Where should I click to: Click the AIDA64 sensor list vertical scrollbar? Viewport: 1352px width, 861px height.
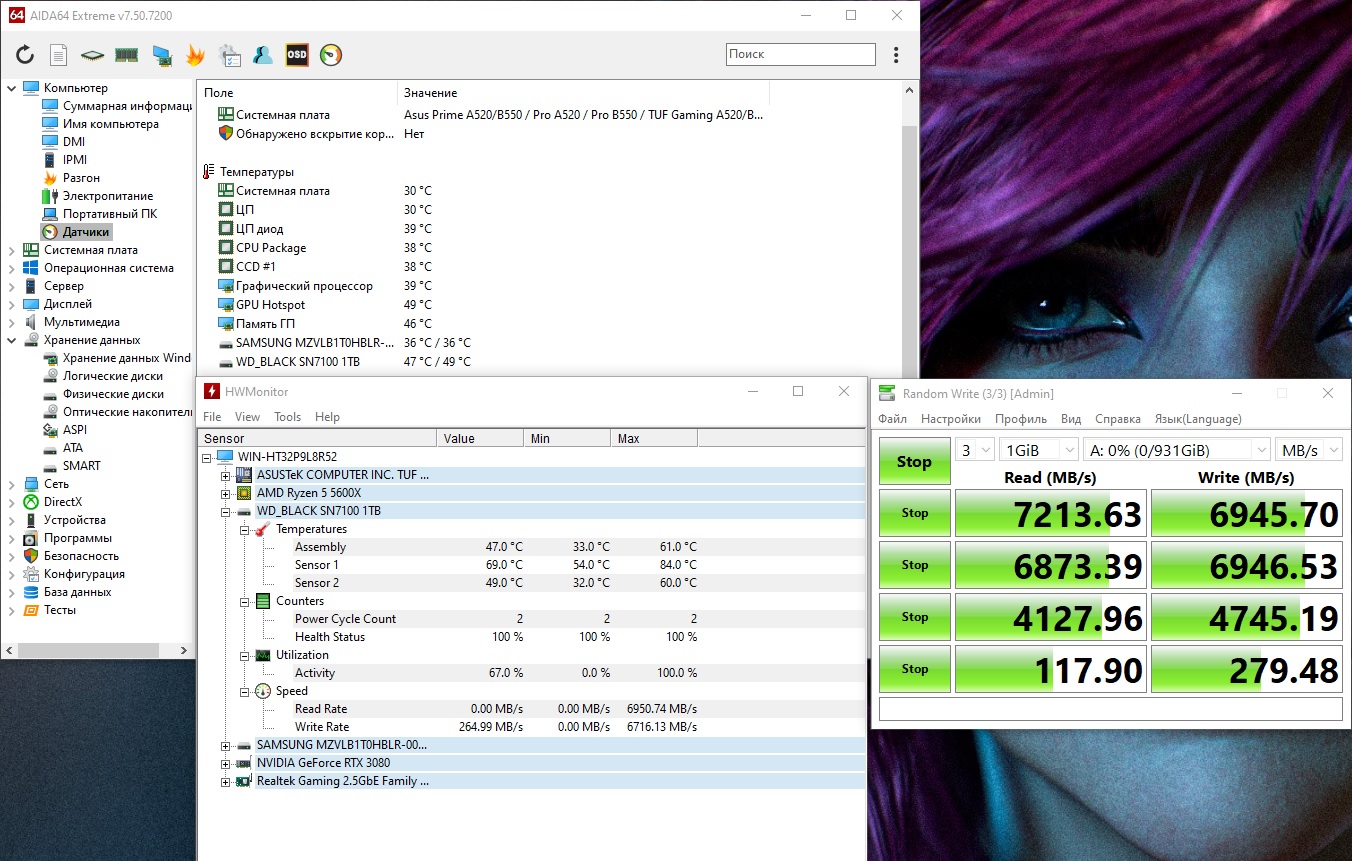coord(910,230)
